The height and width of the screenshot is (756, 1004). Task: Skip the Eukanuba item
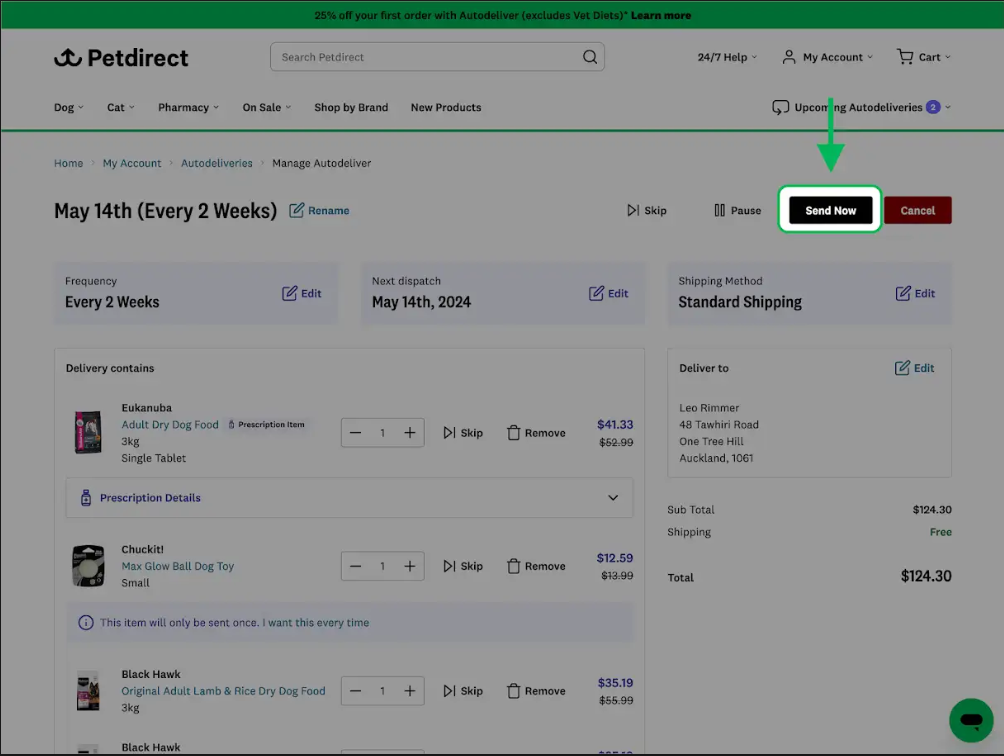(x=463, y=433)
